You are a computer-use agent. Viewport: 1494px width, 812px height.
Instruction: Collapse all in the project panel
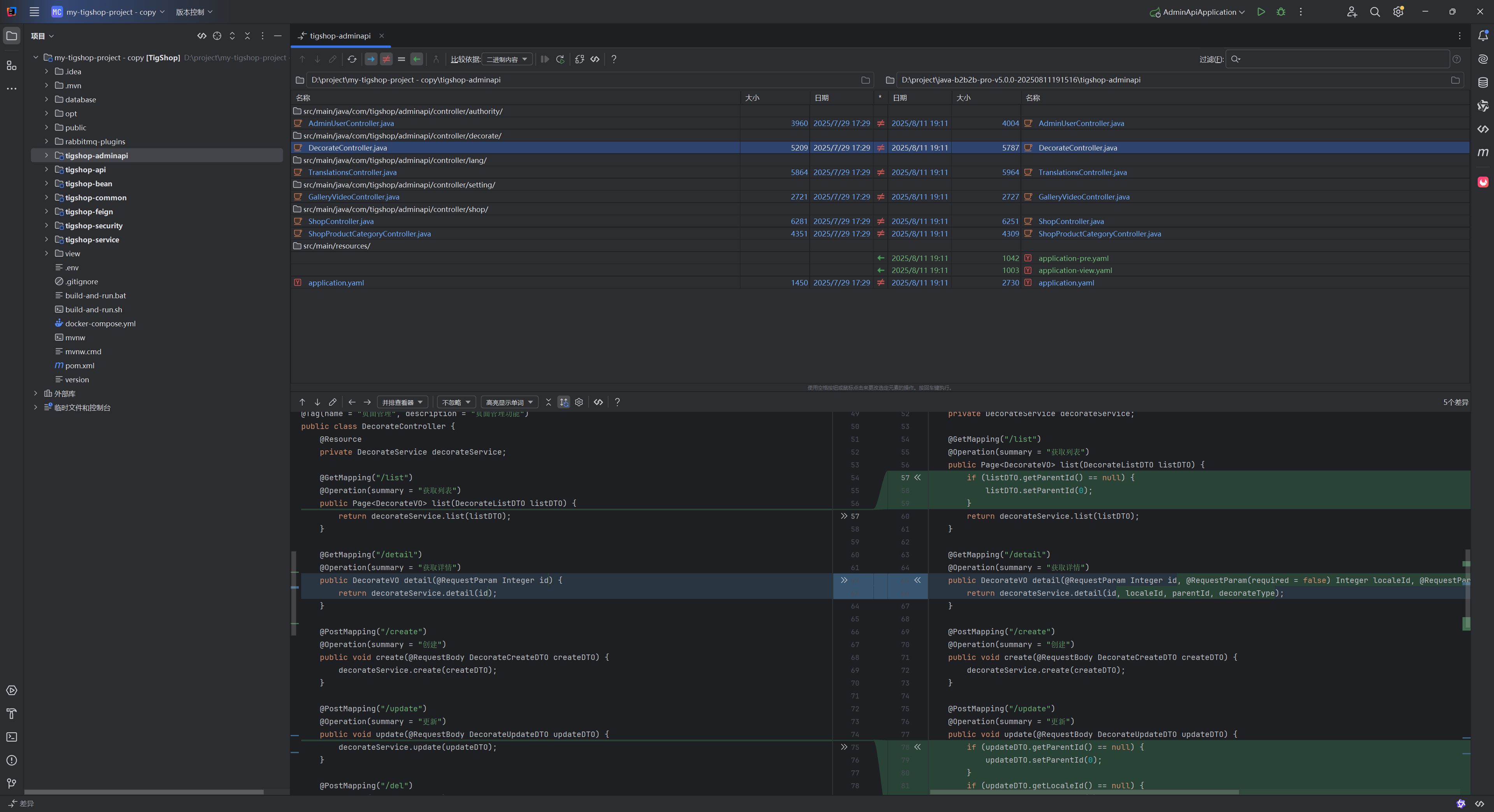tap(248, 36)
